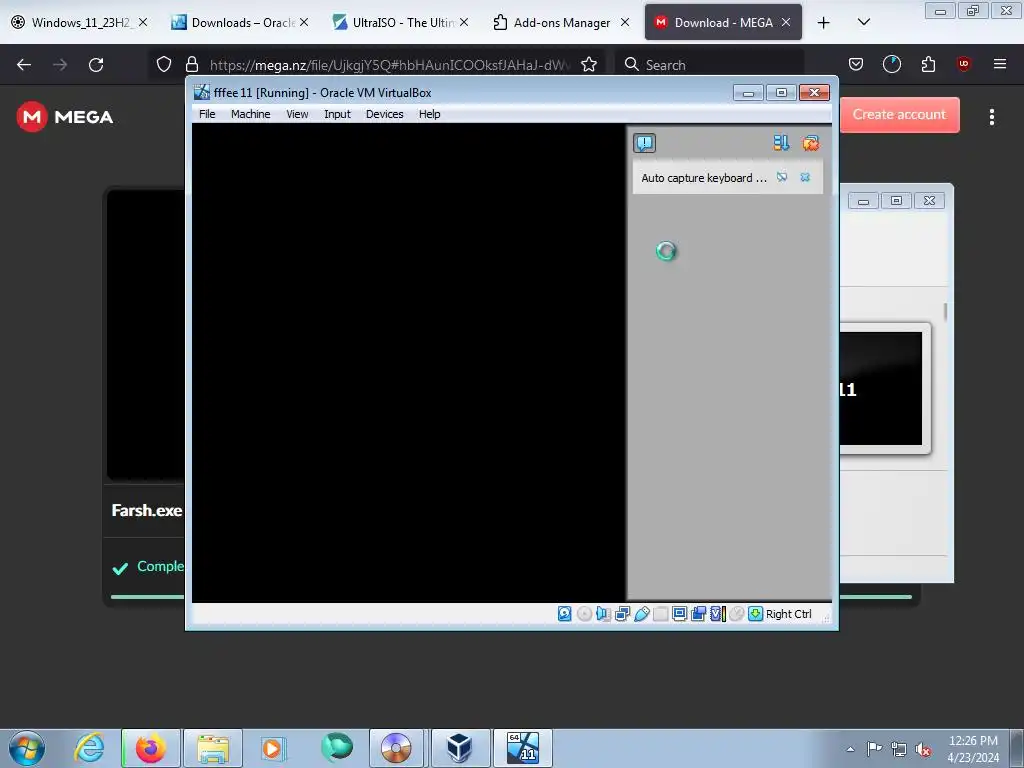This screenshot has height=768, width=1024.
Task: Open the Firefox list all tabs dropdown
Action: [x=863, y=22]
